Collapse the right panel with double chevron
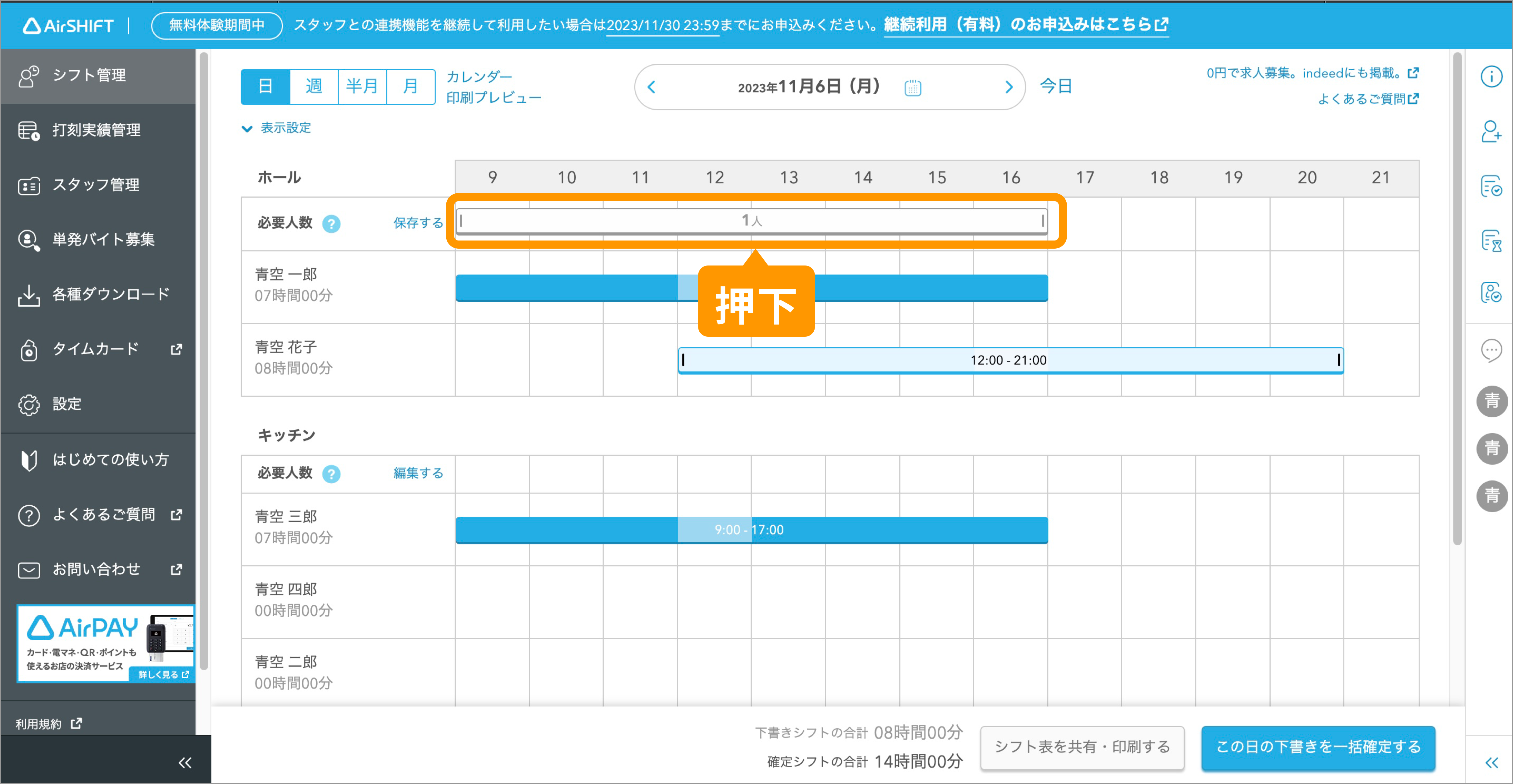Viewport: 1513px width, 784px height. (1491, 762)
